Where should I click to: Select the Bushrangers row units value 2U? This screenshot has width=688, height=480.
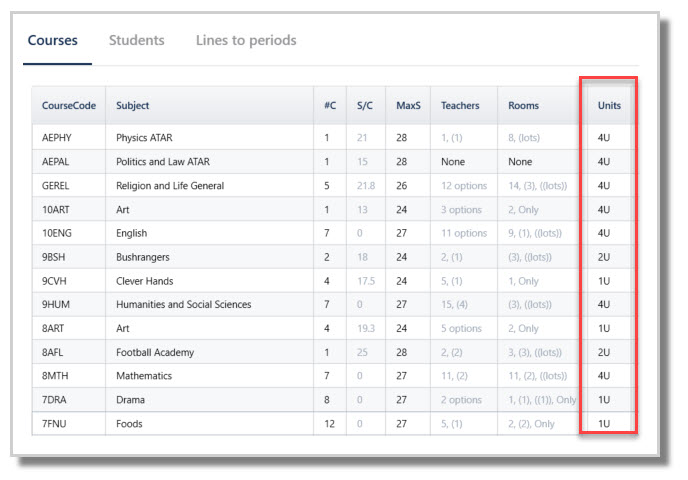coord(604,258)
